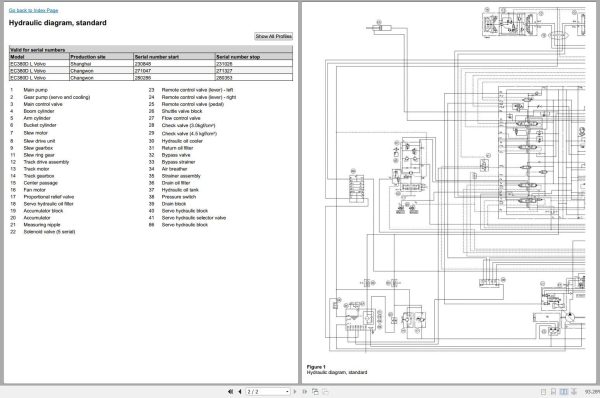The width and height of the screenshot is (600, 398).
Task: Enable two-page side by side view
Action: (564, 391)
